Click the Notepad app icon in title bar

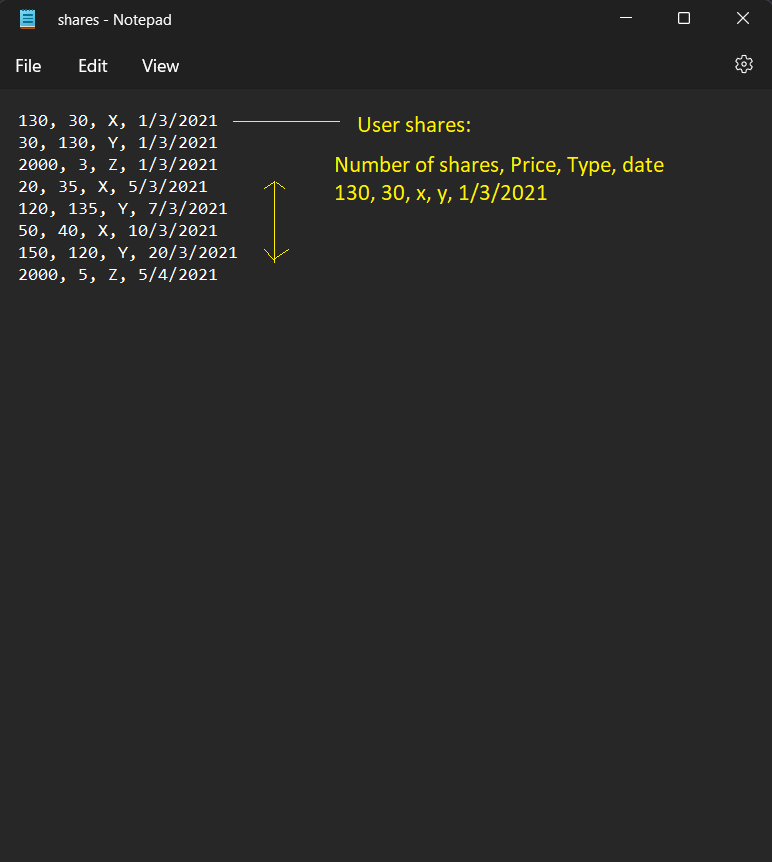[27, 19]
